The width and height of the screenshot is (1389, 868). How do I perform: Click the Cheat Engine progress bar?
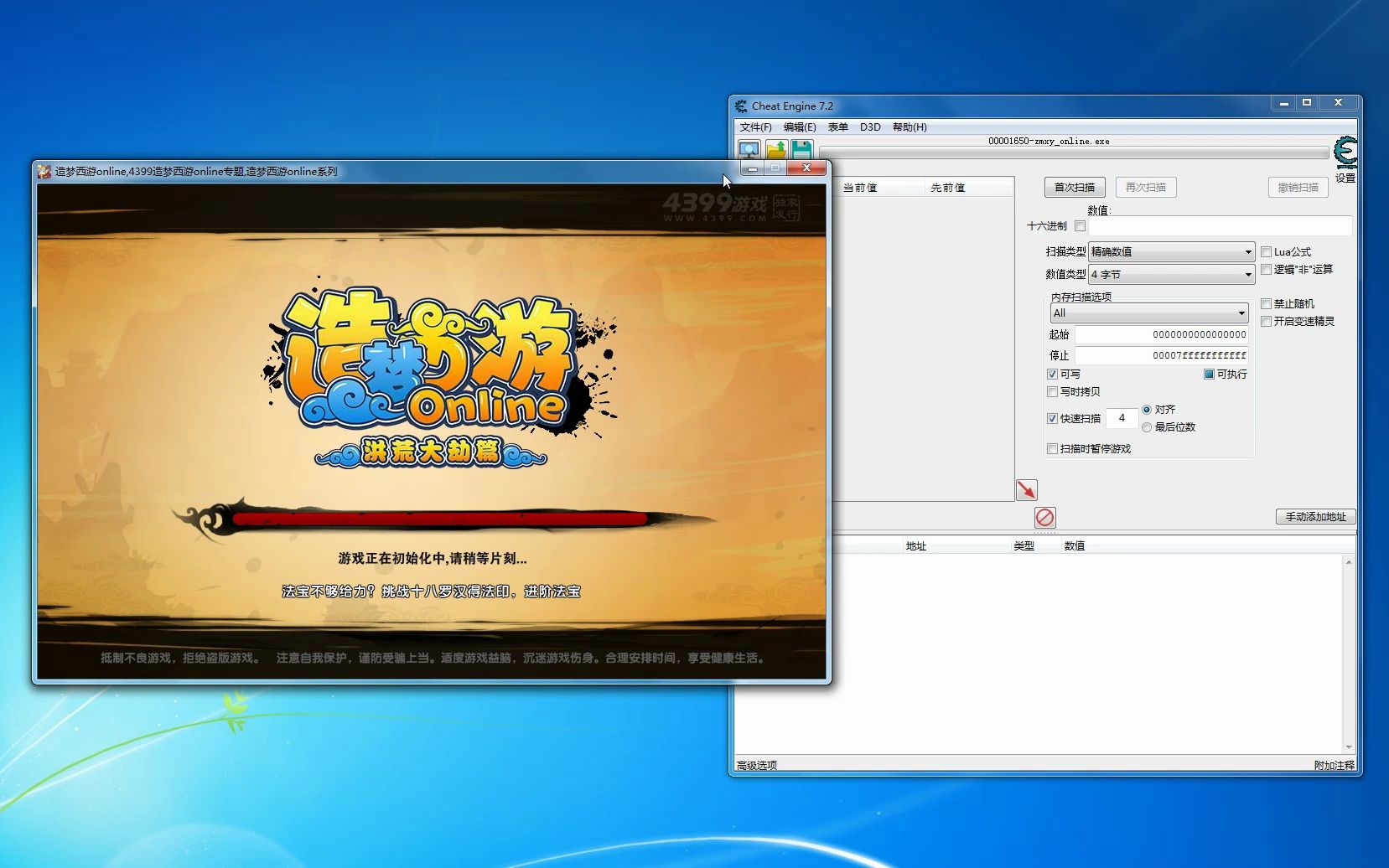1074,152
